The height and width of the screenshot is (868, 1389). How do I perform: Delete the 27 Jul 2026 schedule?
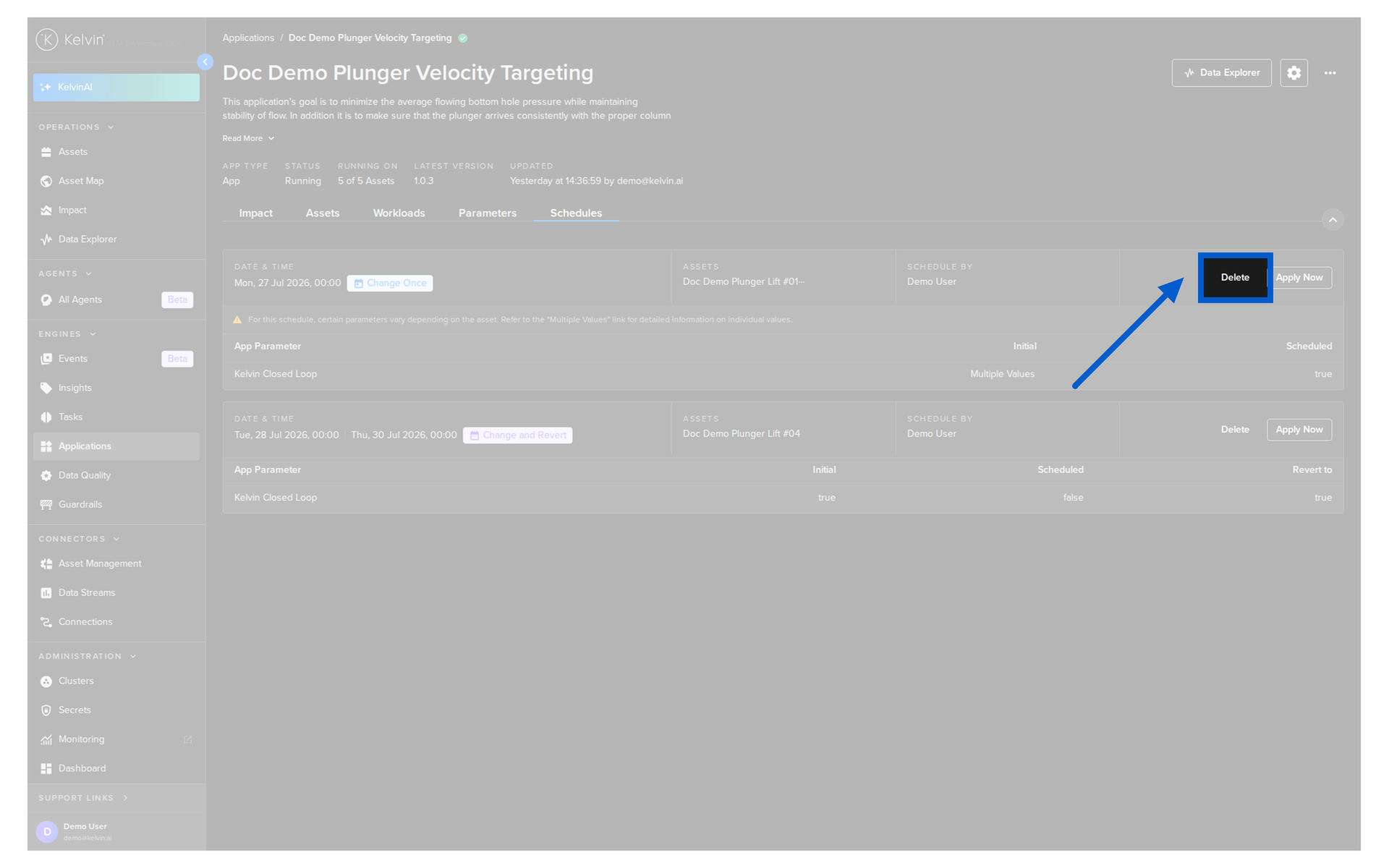[1235, 278]
